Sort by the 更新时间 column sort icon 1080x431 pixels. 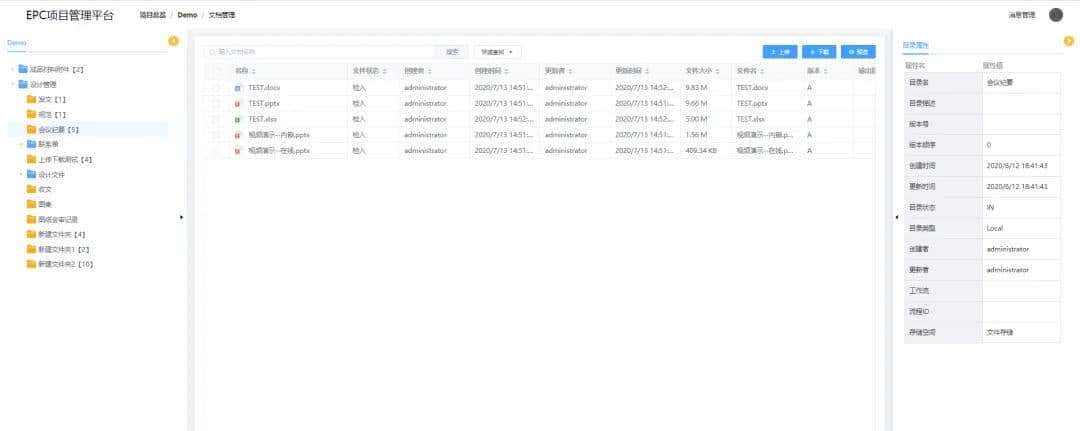pos(647,71)
